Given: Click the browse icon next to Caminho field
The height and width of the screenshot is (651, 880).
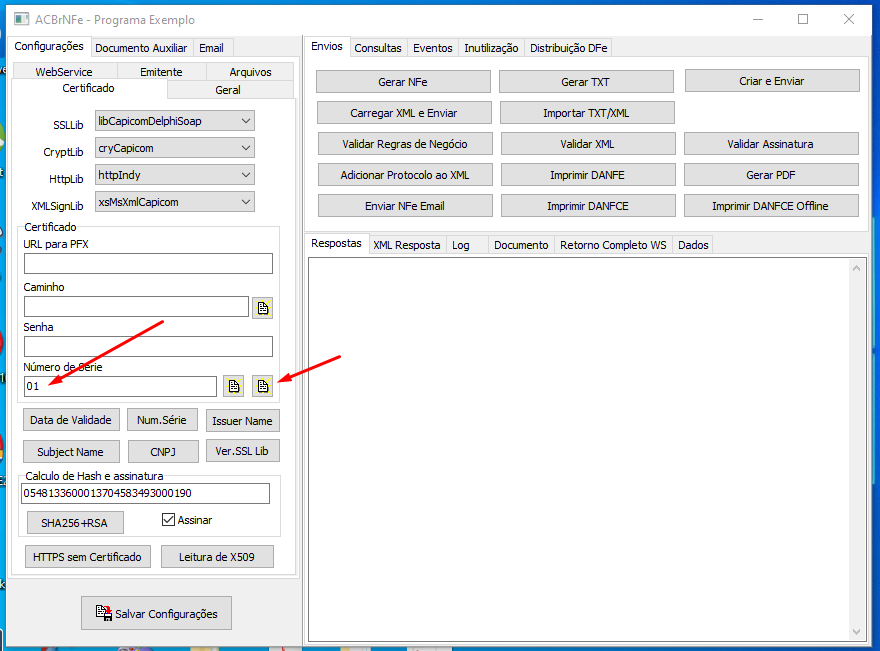Looking at the screenshot, I should click(x=262, y=308).
